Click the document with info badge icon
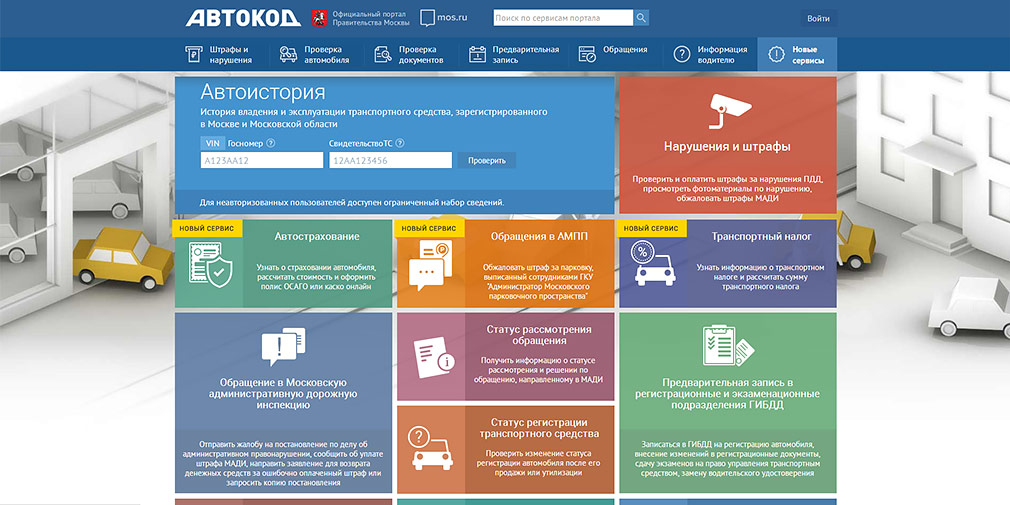Viewport: 1010px width, 505px height. [x=434, y=358]
